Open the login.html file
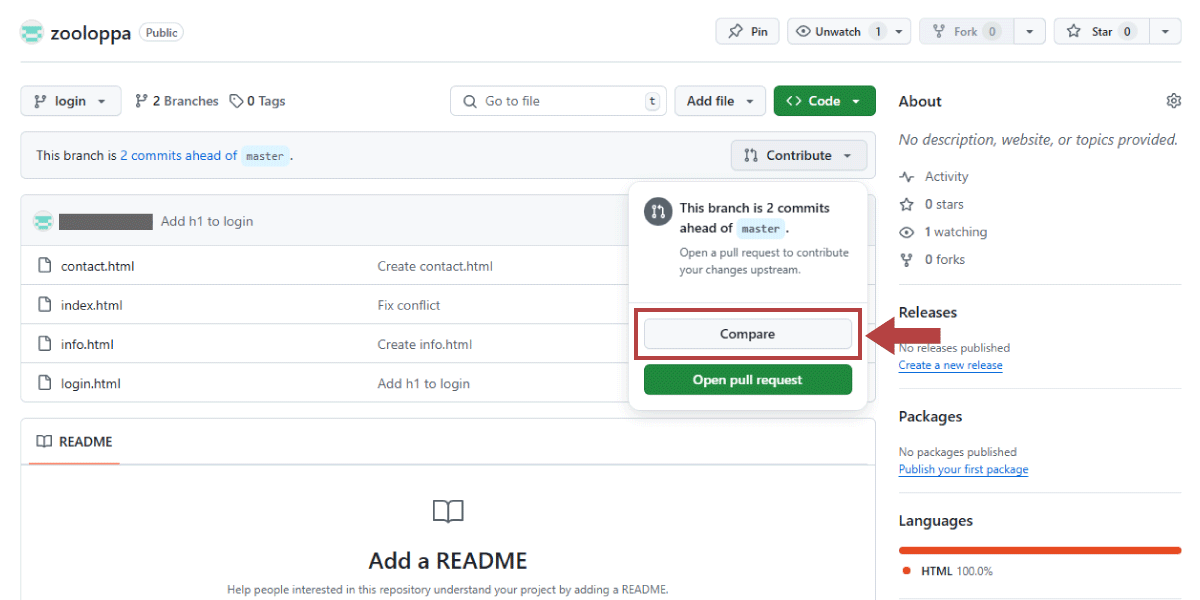Screen dimensions: 1200x600 [x=91, y=383]
